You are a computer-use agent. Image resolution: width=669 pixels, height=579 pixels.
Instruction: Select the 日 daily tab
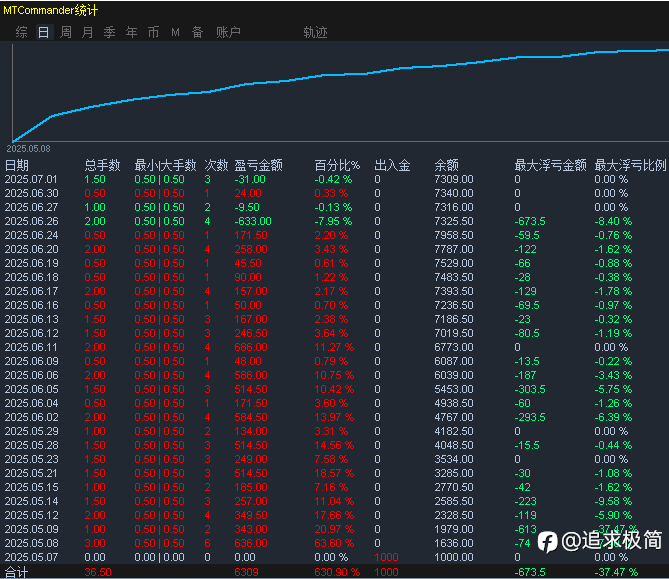(44, 32)
